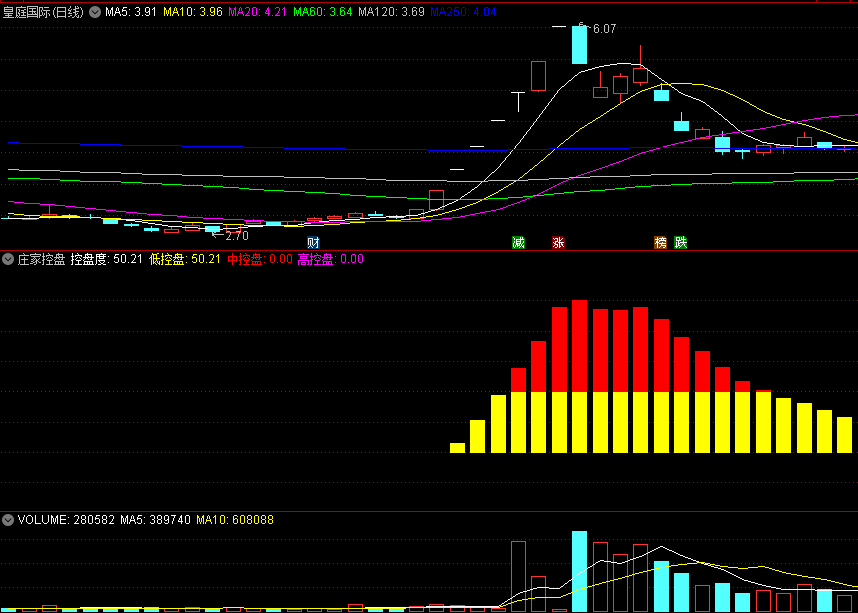858x613 pixels.
Task: Click the VOLUME: 280582 readout
Action: click(66, 519)
